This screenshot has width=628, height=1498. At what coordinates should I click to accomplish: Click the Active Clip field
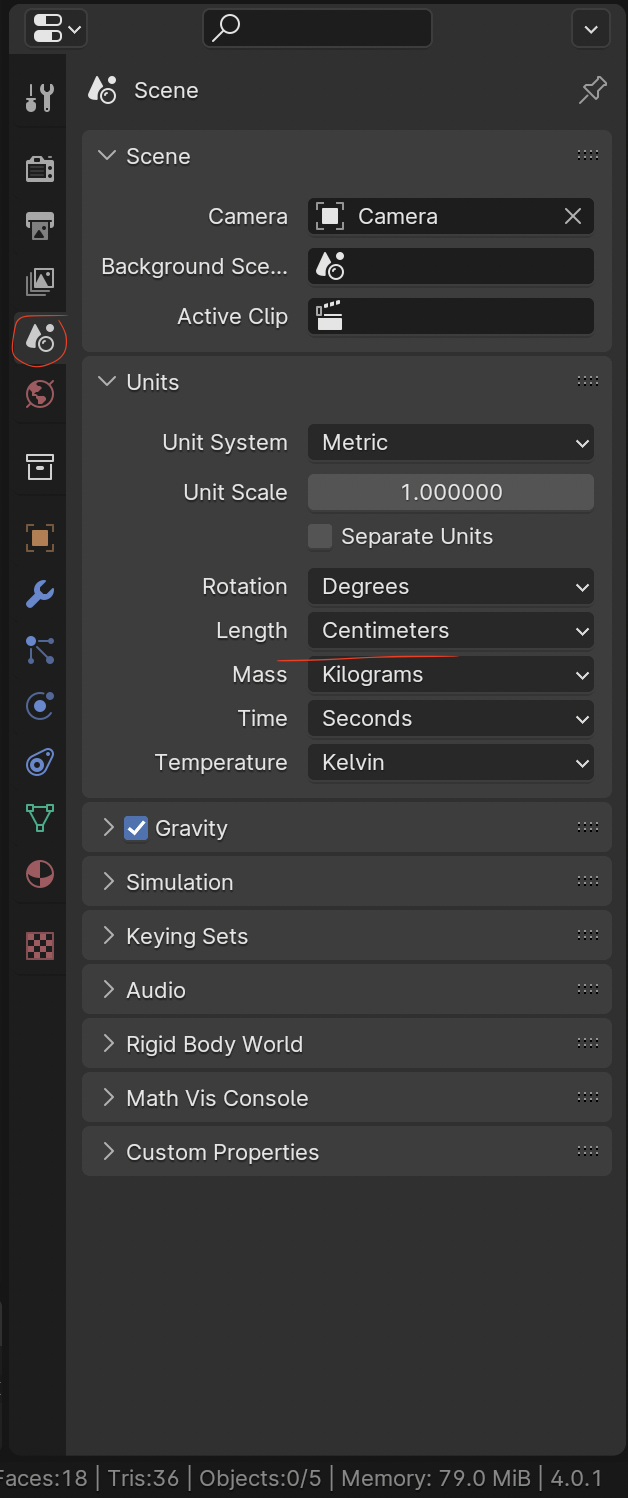(451, 316)
